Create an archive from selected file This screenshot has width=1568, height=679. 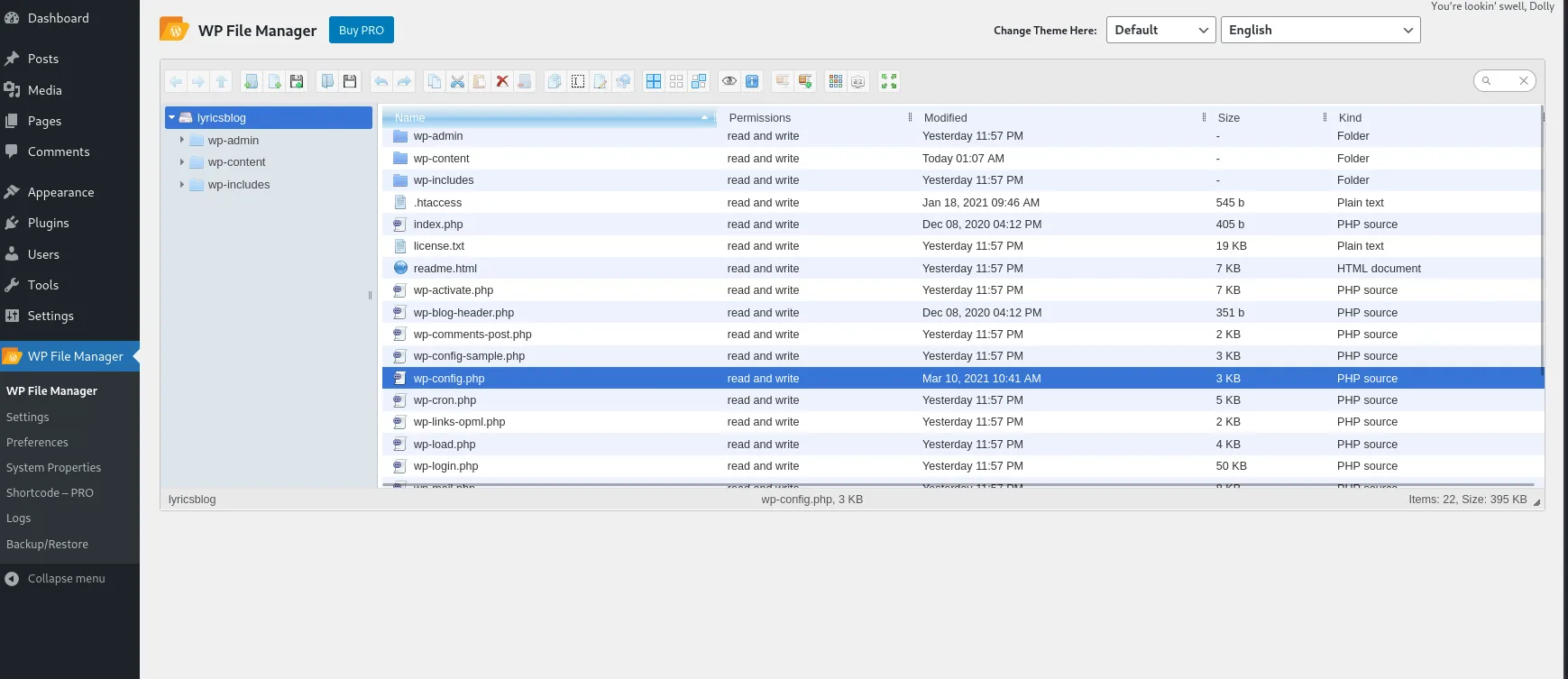coord(805,81)
